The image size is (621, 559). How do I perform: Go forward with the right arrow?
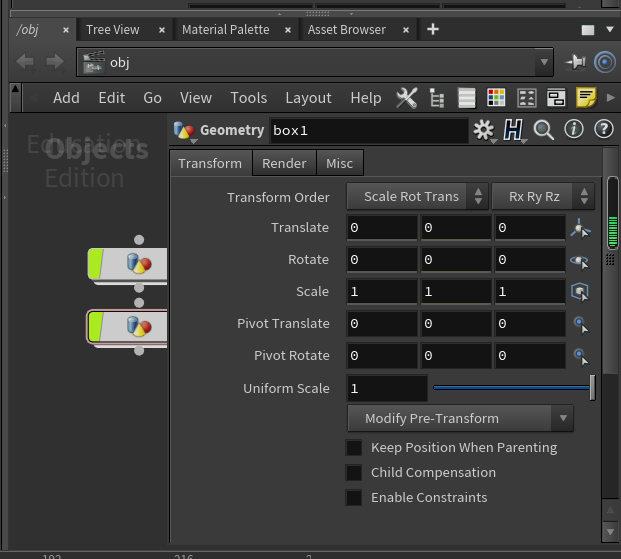(x=55, y=62)
